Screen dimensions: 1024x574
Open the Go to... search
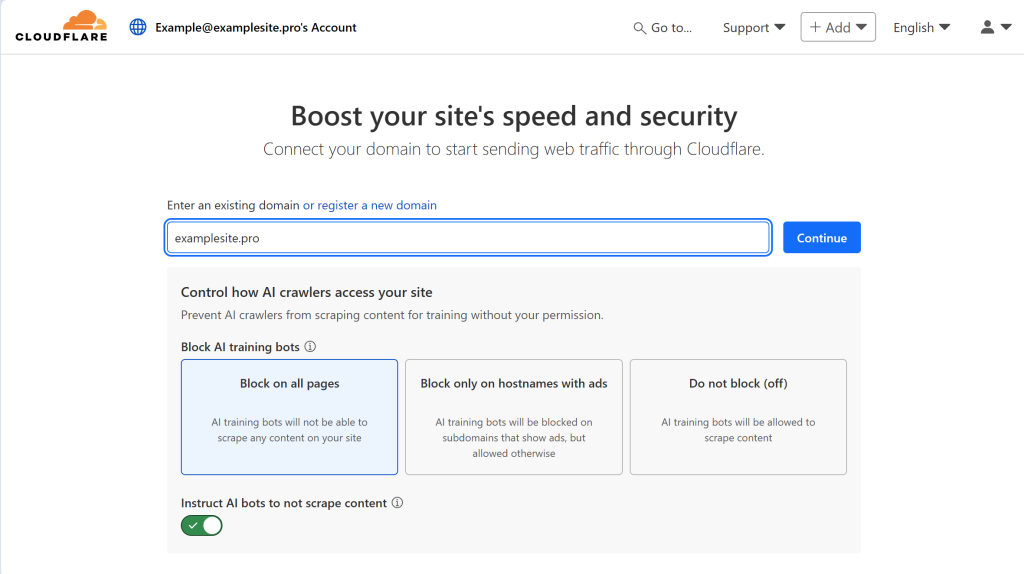coord(662,27)
